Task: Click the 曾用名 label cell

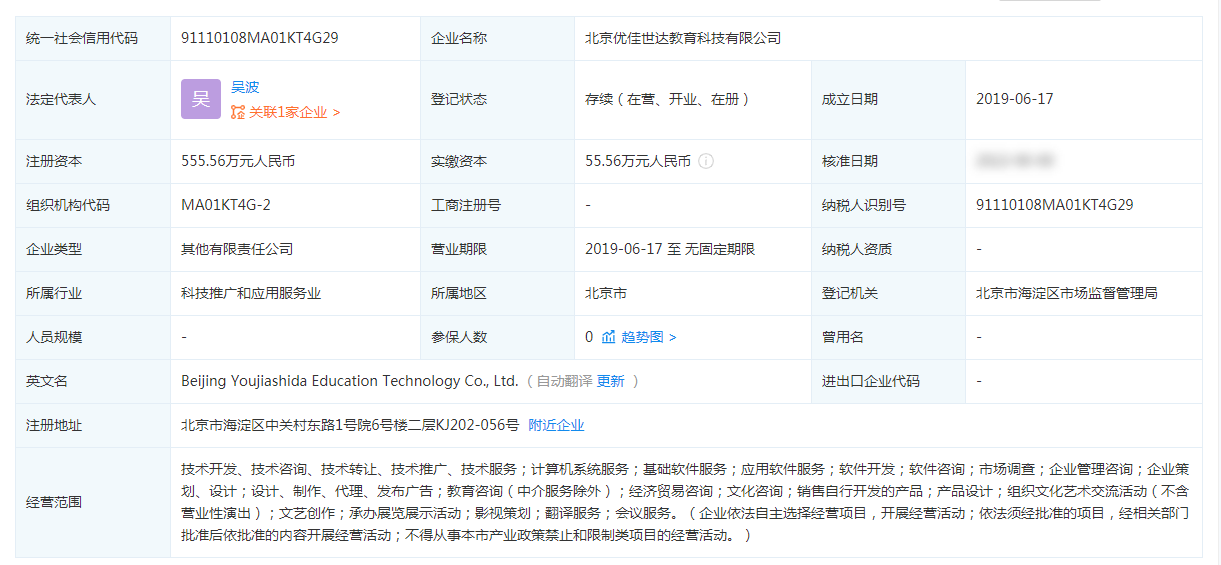Action: pos(888,337)
